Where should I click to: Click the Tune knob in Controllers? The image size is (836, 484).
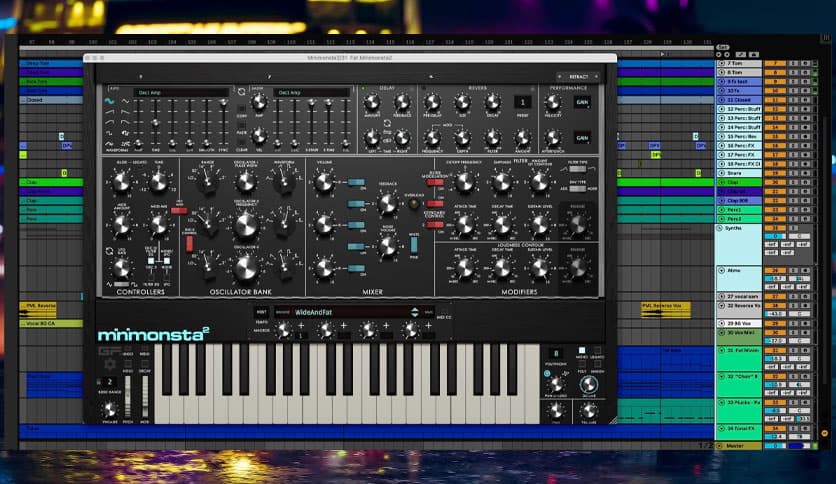158,182
